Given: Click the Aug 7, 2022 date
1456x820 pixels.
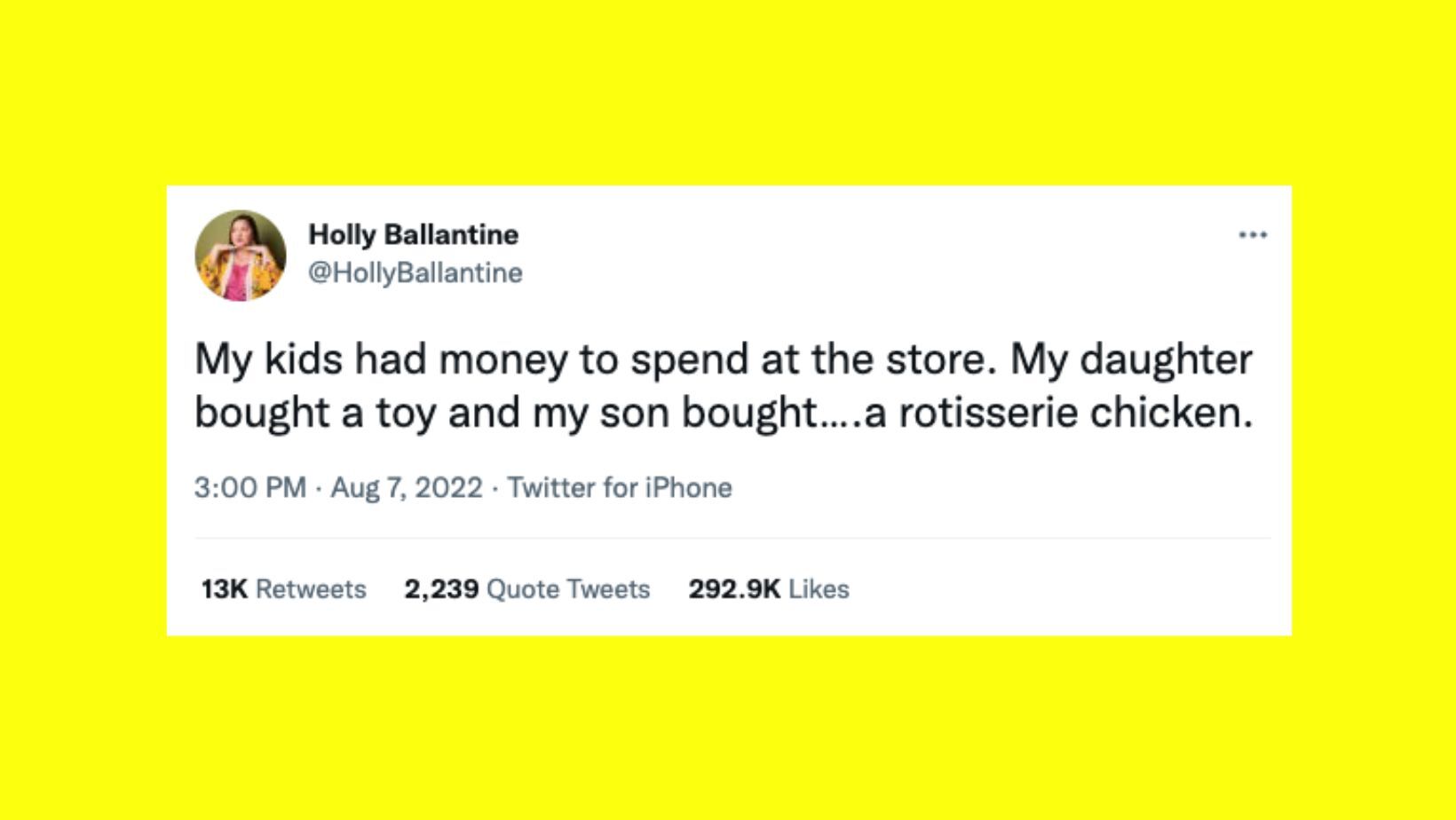Looking at the screenshot, I should click(x=407, y=487).
